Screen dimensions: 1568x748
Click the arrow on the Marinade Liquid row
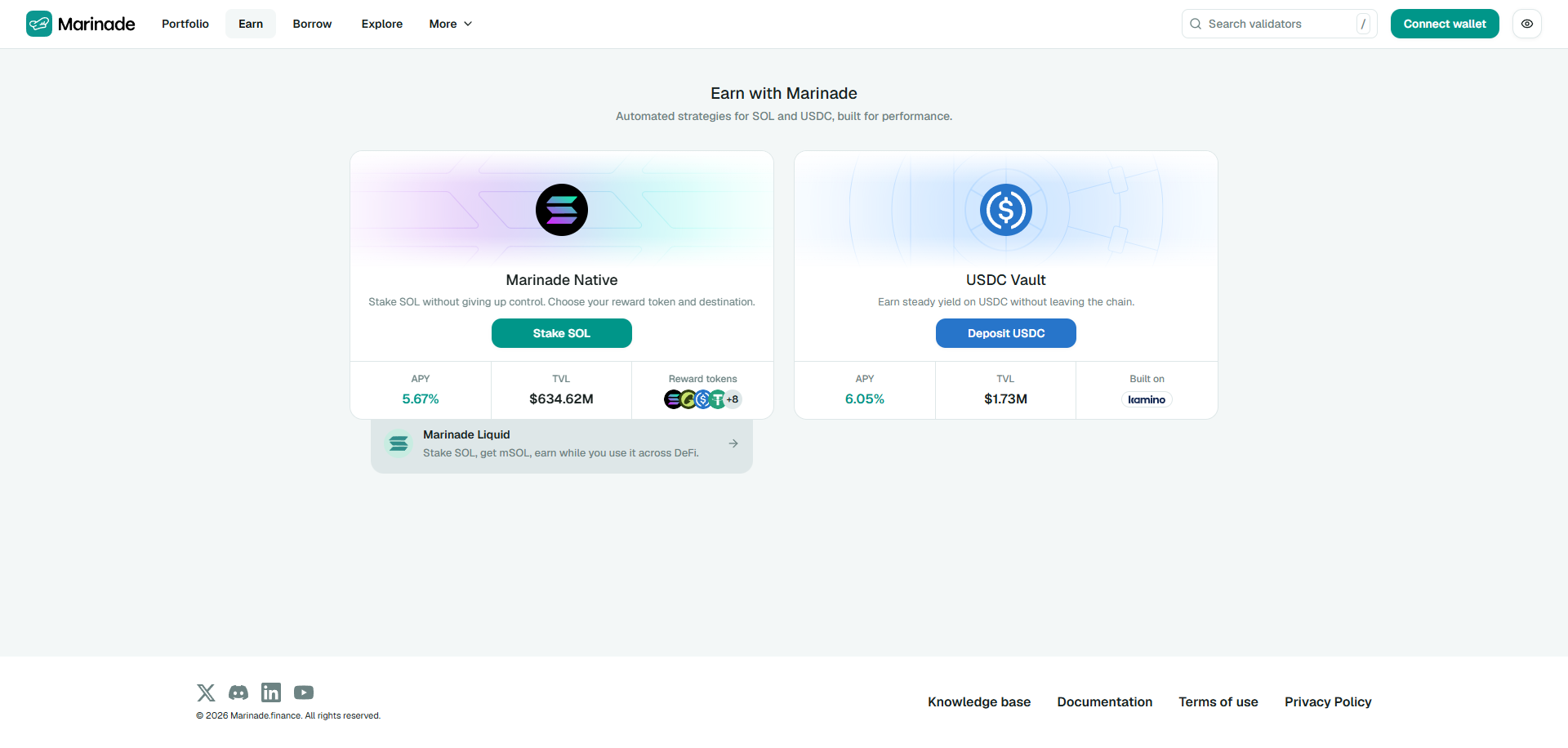733,443
